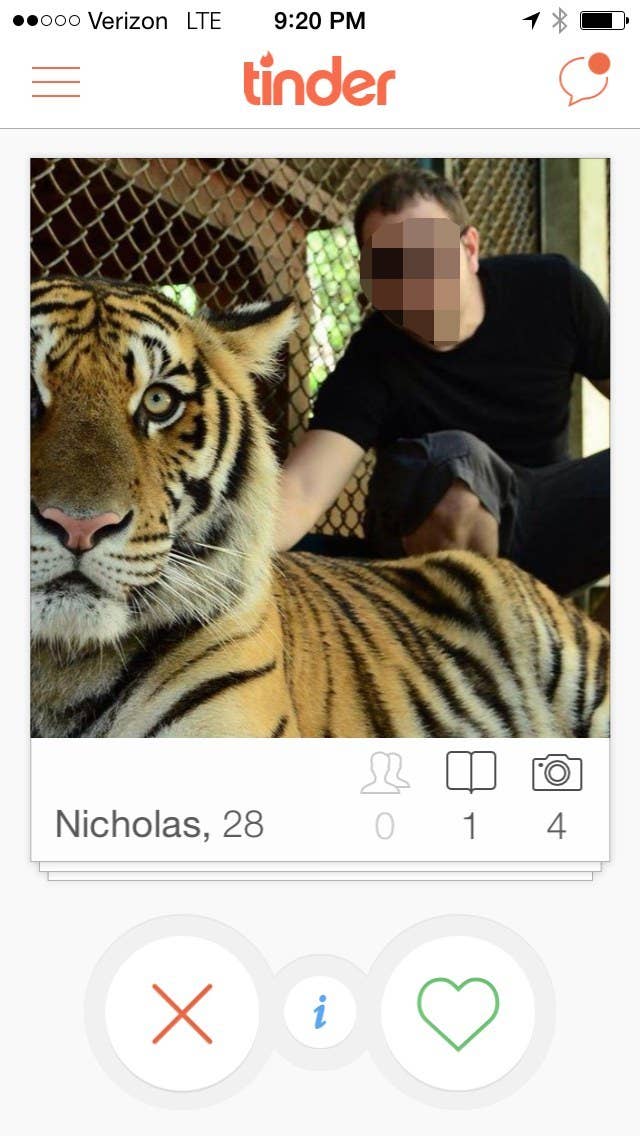The height and width of the screenshot is (1136, 640).
Task: Tap the green heart like button
Action: (x=458, y=1013)
